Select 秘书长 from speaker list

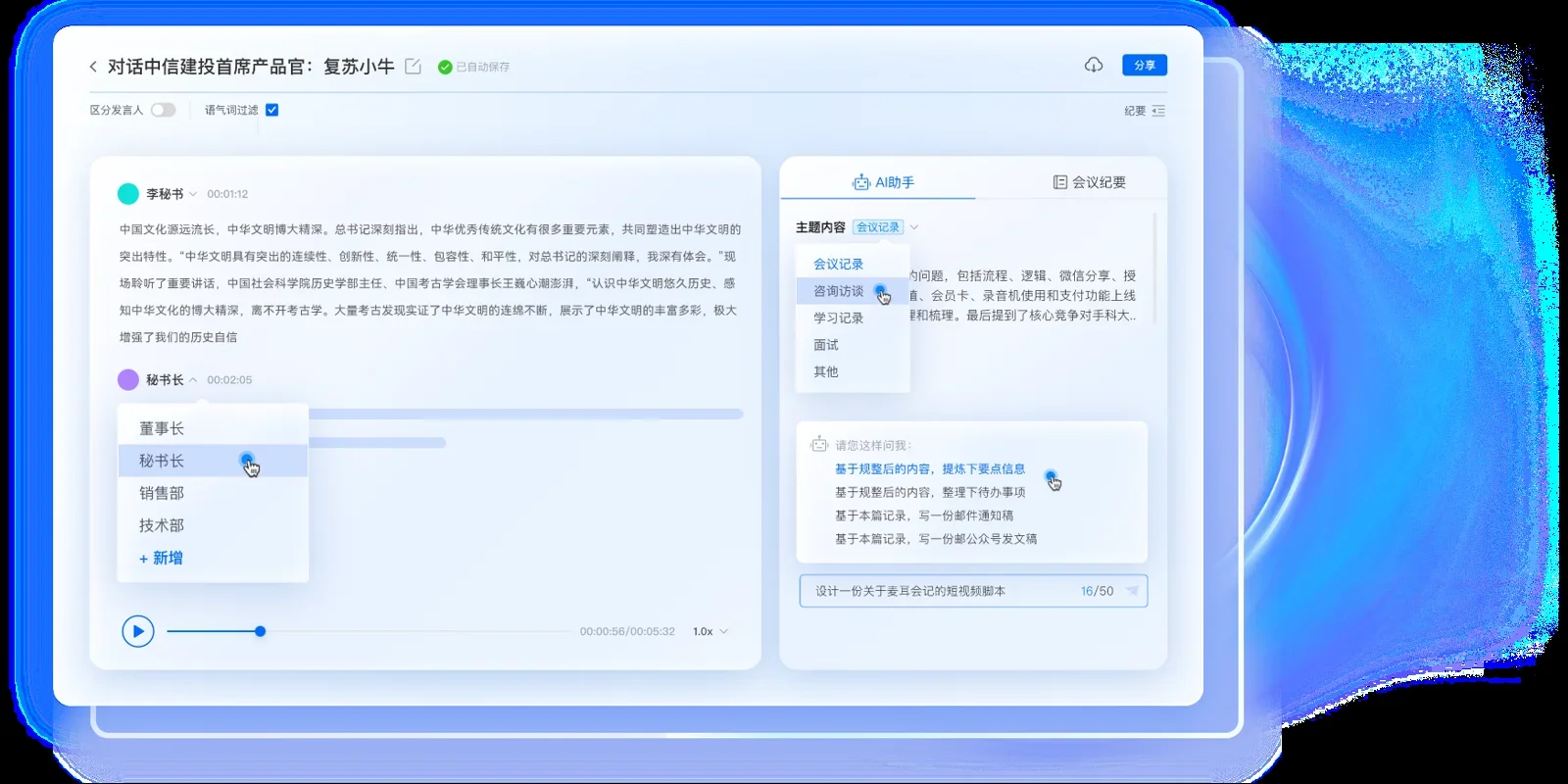(x=213, y=461)
